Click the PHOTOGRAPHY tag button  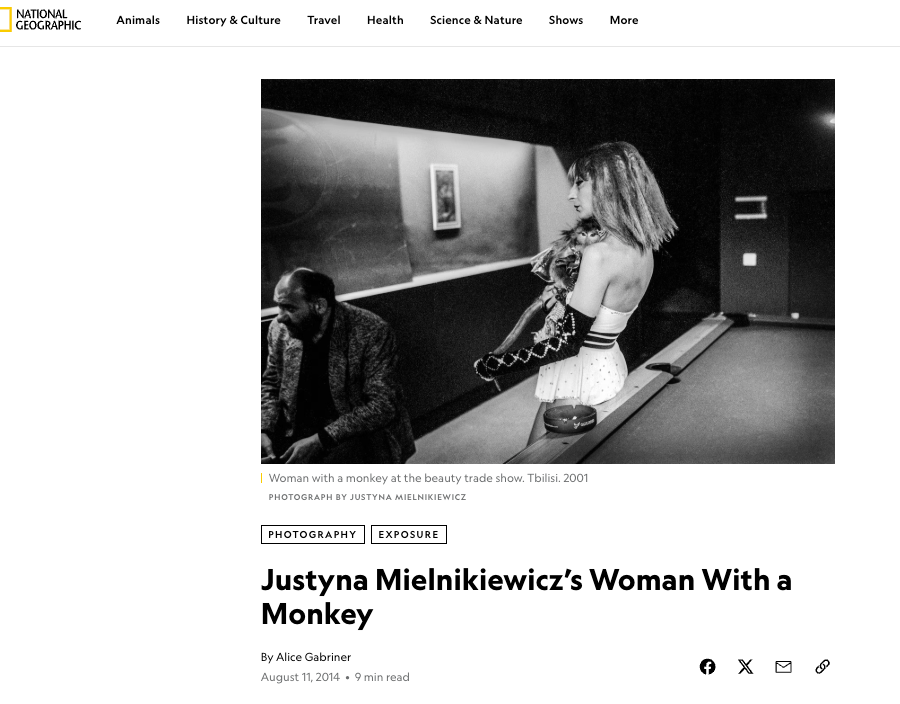313,534
